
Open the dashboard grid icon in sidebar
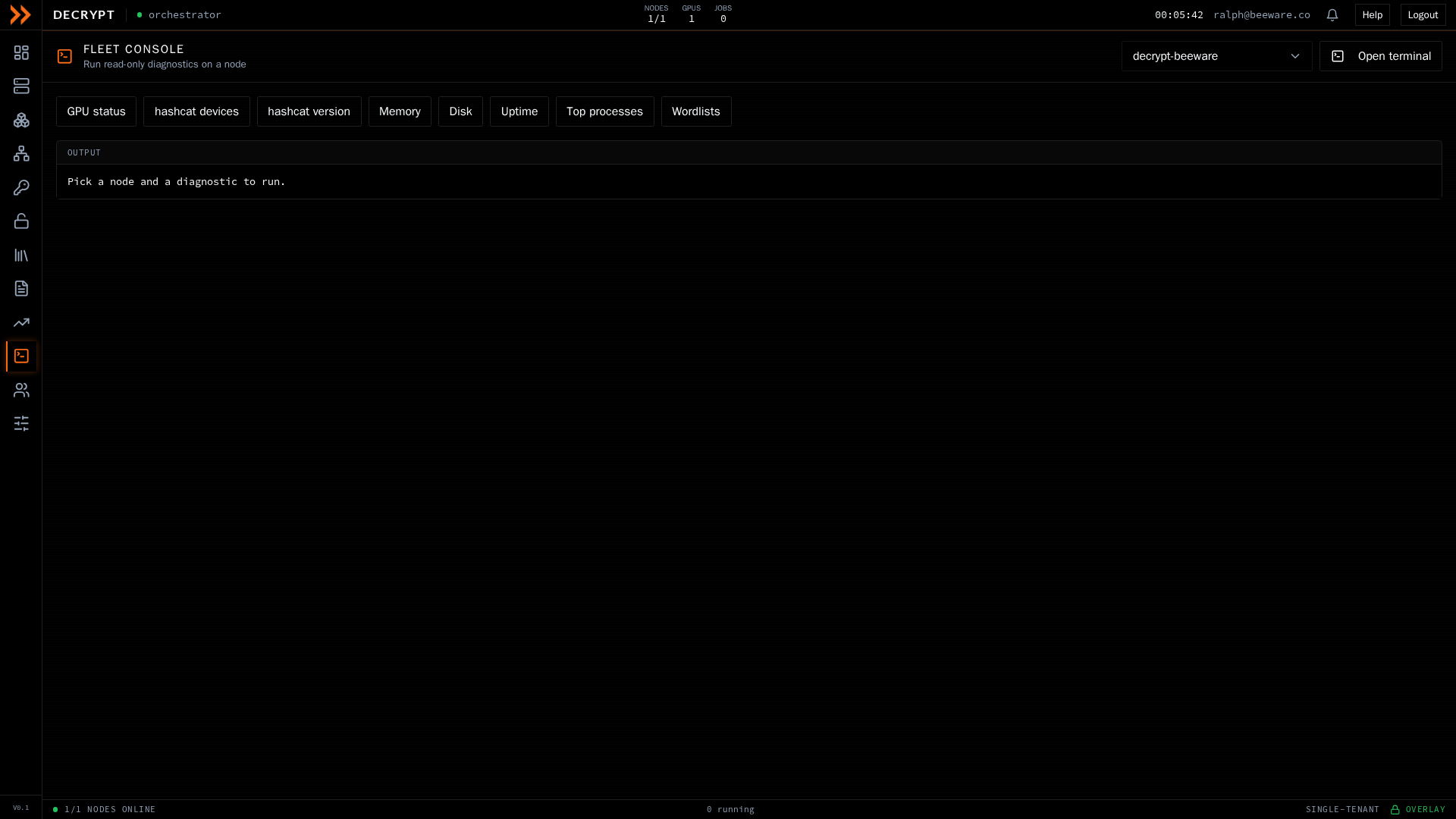21,52
